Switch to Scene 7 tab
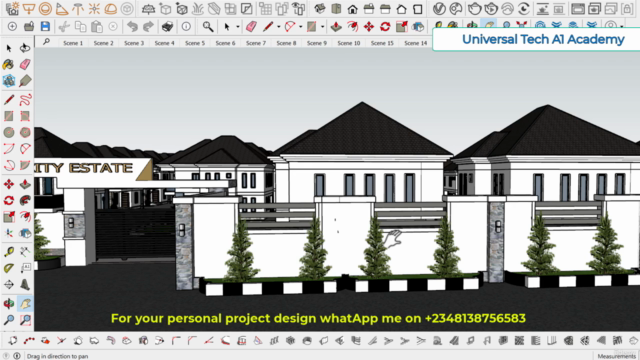The image size is (640, 360). [256, 43]
